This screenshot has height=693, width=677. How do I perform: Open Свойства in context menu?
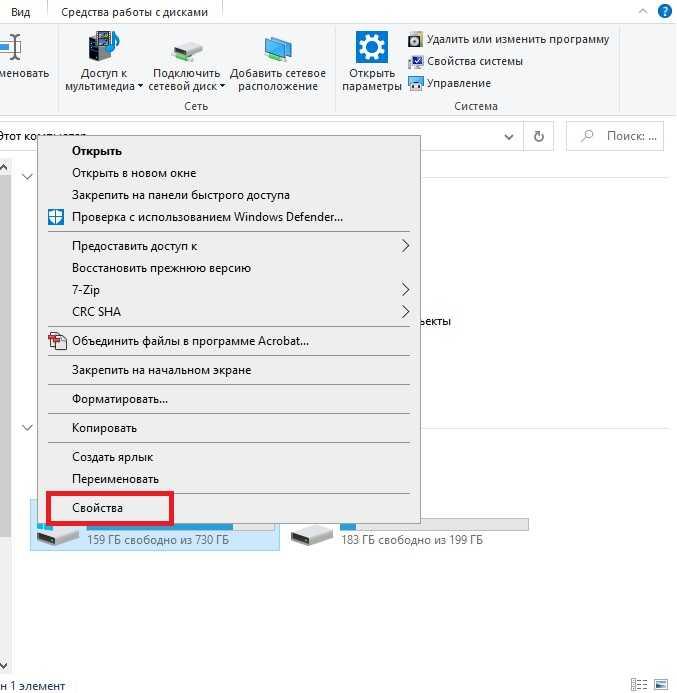click(x=229, y=508)
